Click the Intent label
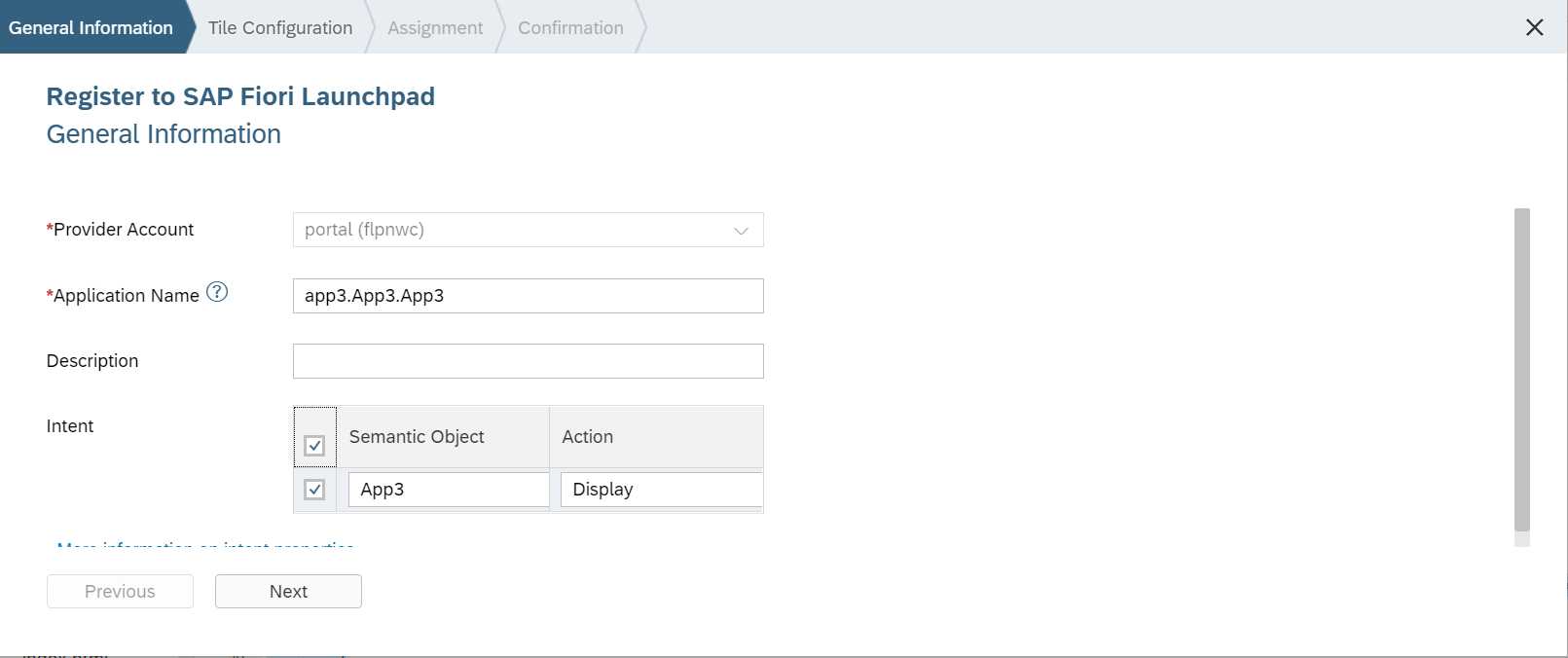 (x=70, y=426)
